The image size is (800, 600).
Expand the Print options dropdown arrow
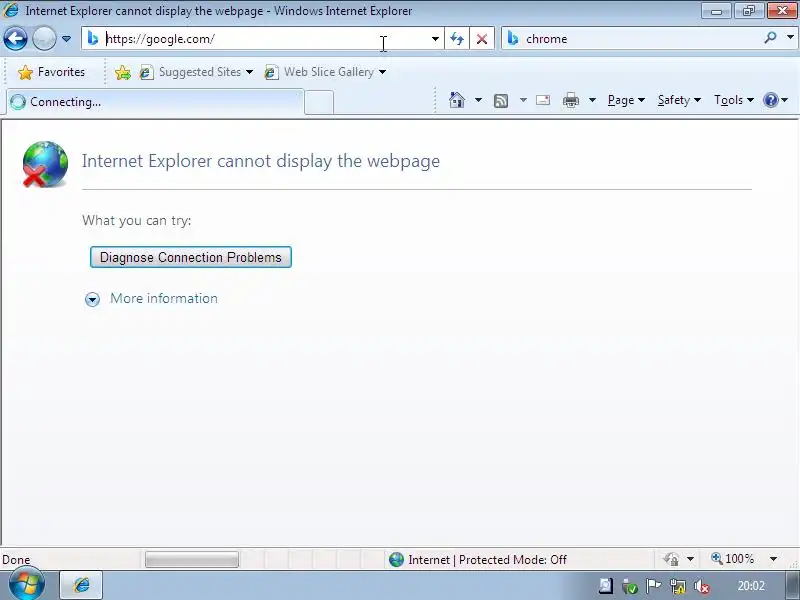coord(592,100)
